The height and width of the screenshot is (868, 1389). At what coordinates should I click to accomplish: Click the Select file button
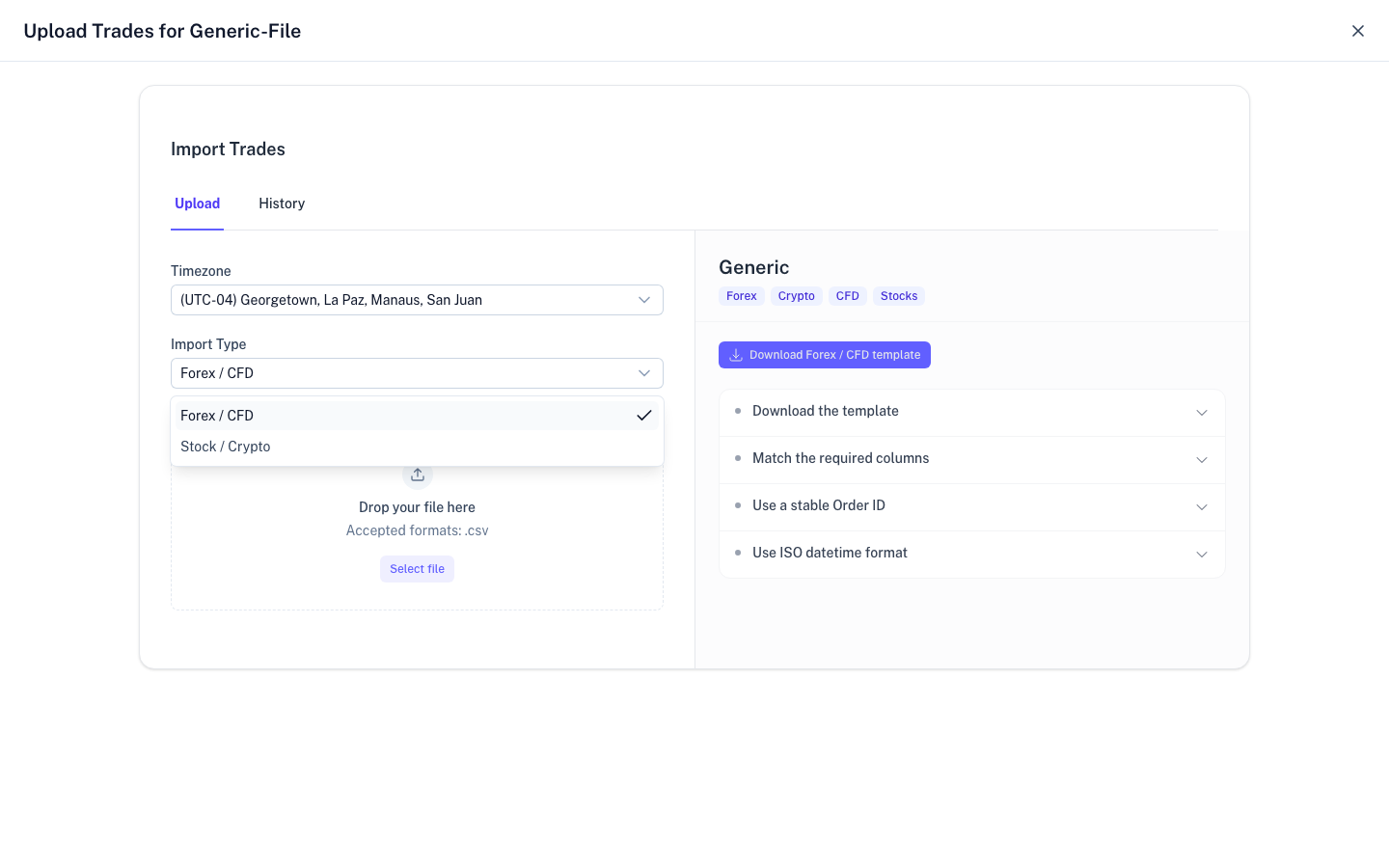pyautogui.click(x=417, y=569)
